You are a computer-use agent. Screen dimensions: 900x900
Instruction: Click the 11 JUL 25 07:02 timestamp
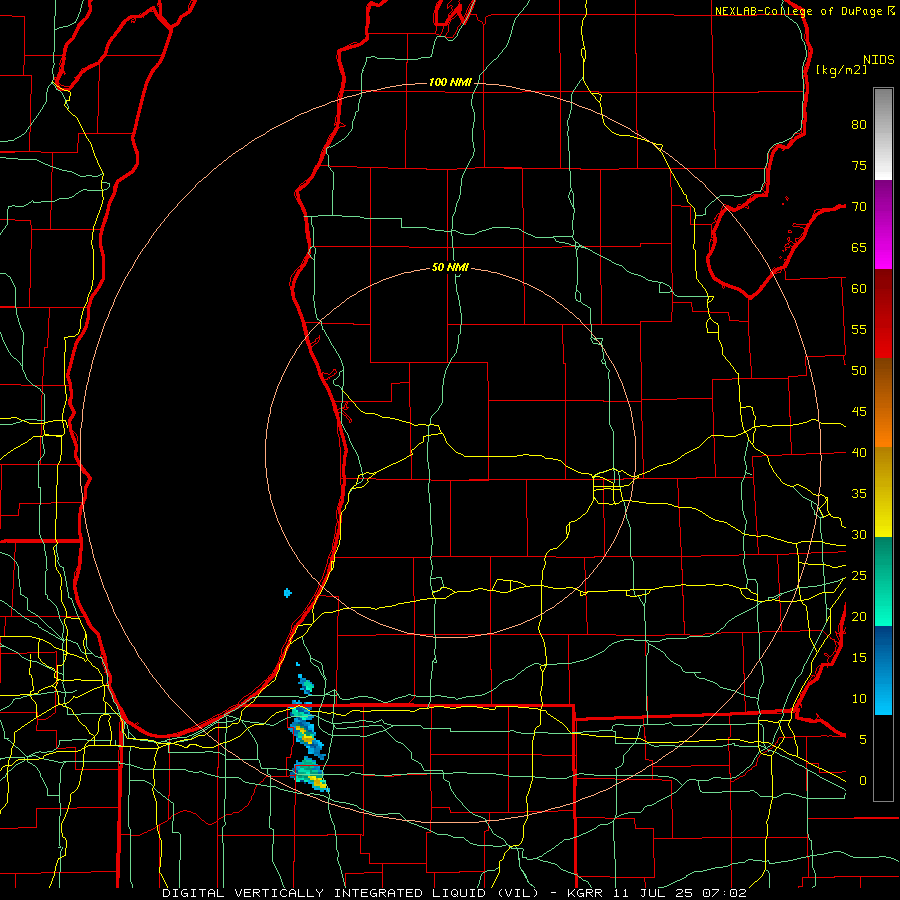(x=681, y=893)
